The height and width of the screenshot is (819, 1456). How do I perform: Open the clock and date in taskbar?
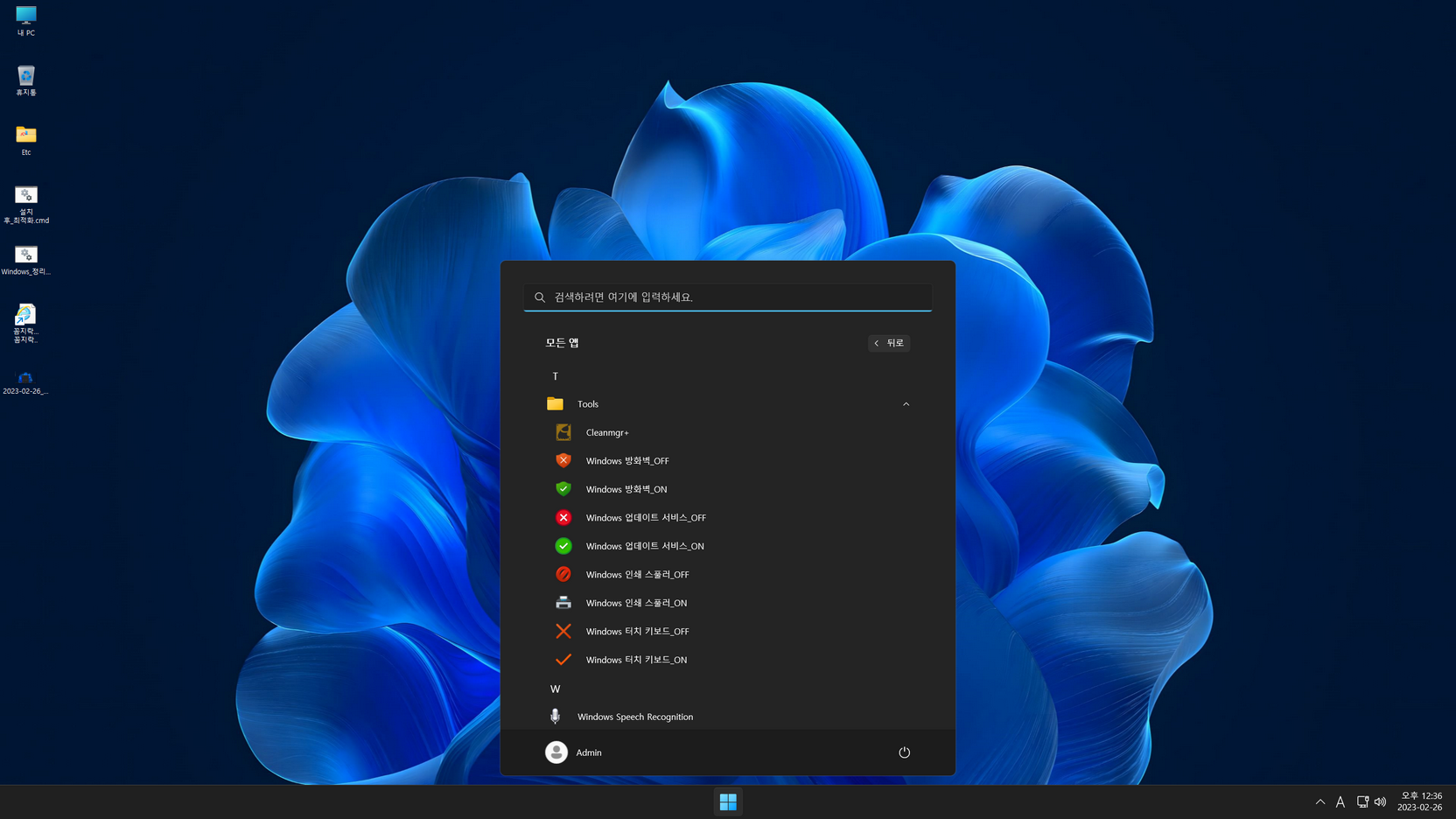1420,801
